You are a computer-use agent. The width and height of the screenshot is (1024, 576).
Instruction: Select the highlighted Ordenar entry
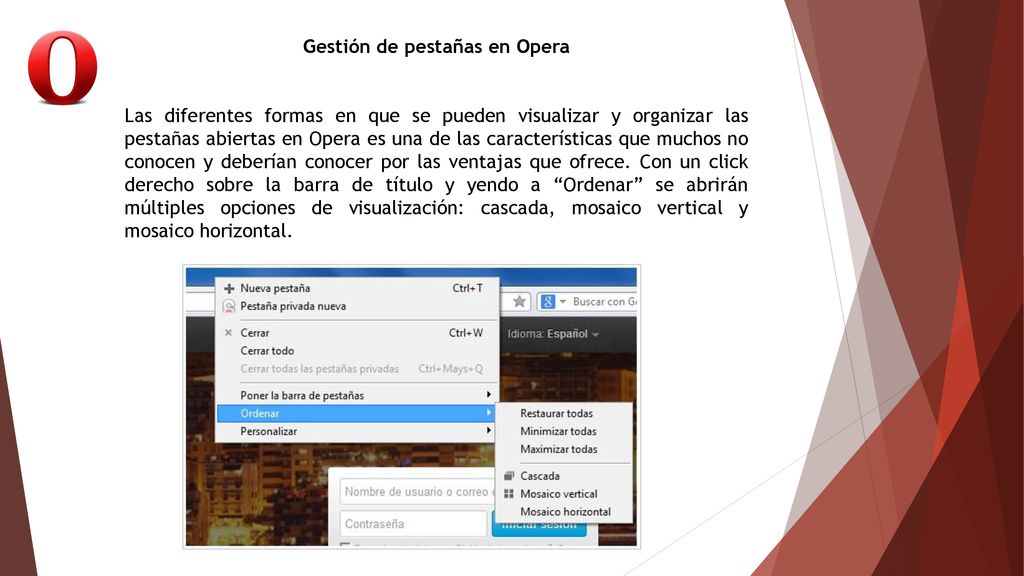(x=357, y=413)
